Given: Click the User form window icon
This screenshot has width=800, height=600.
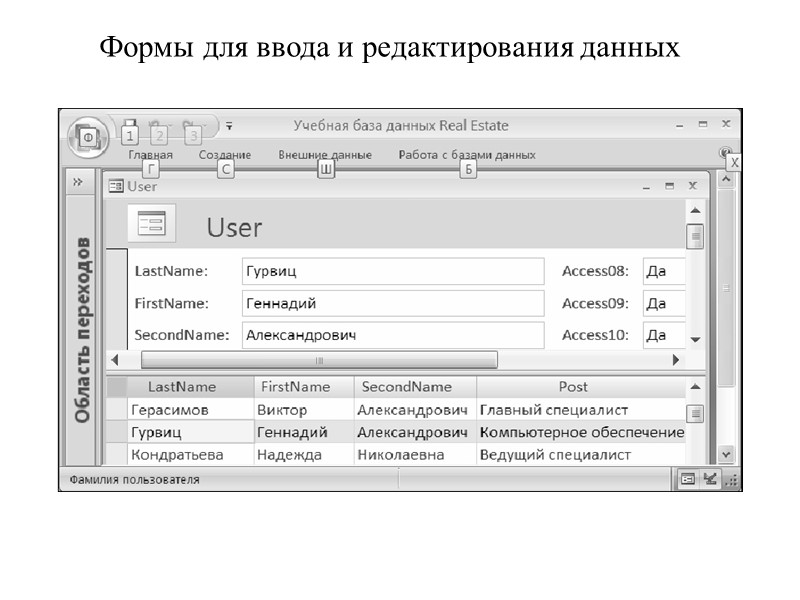Looking at the screenshot, I should click(116, 186).
